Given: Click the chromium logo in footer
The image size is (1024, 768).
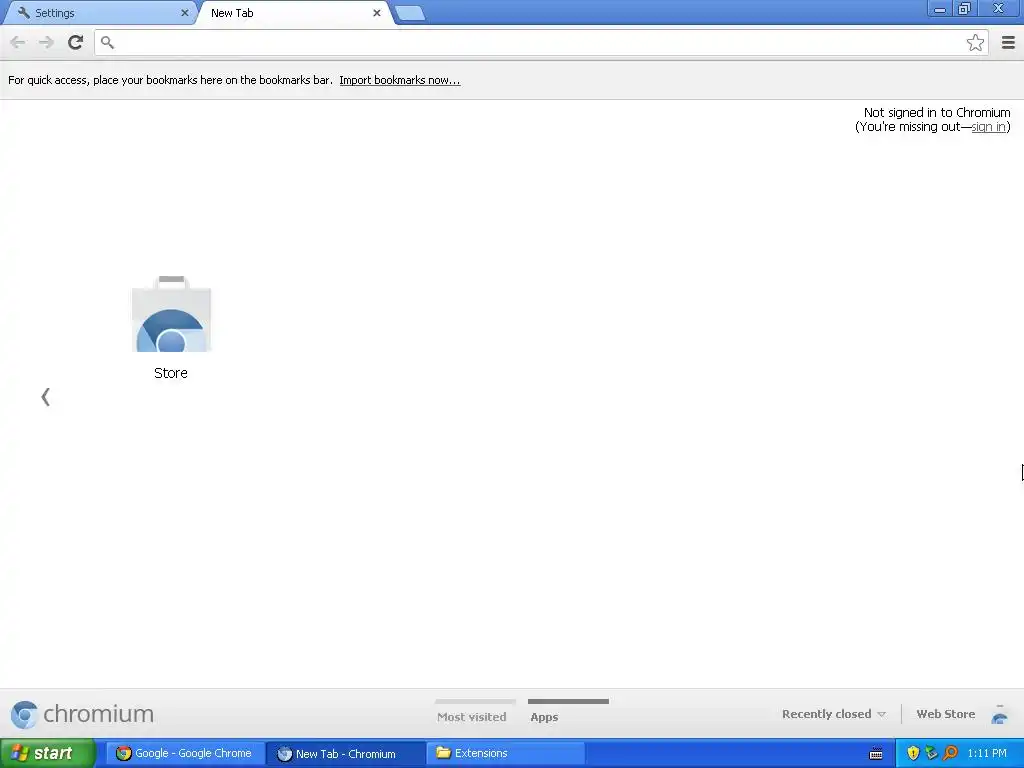Looking at the screenshot, I should [x=82, y=714].
